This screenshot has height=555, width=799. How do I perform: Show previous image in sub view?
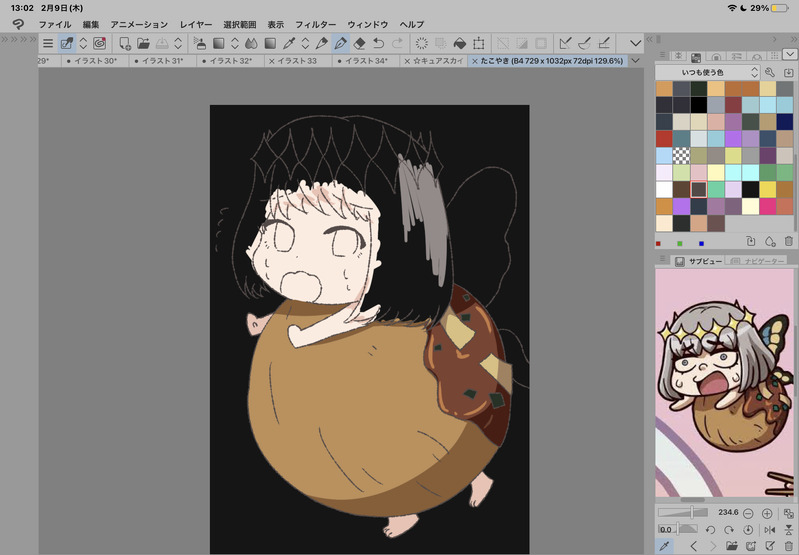693,546
